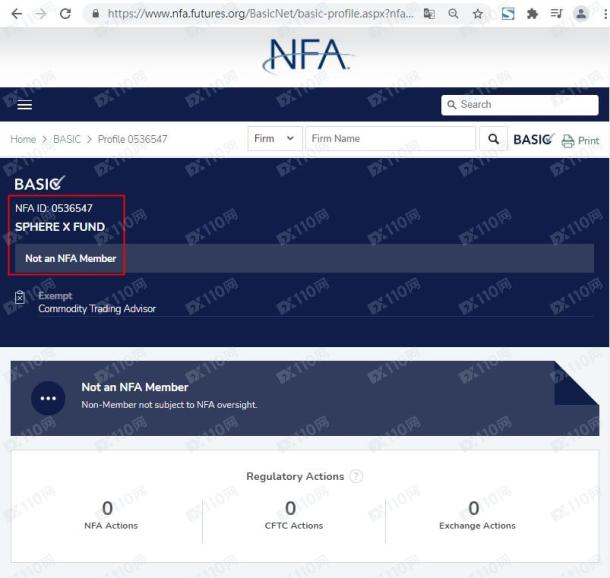
Task: Open the Firm search type dropdown
Action: (x=275, y=138)
